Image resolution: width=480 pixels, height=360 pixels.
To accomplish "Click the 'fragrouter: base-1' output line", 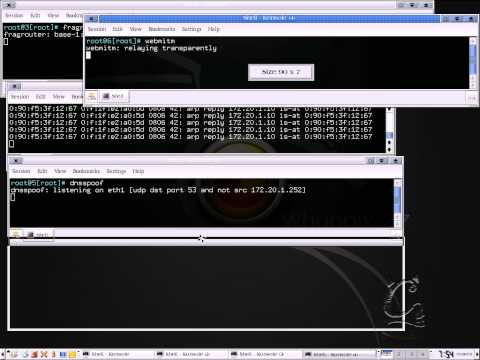I will click(43, 34).
